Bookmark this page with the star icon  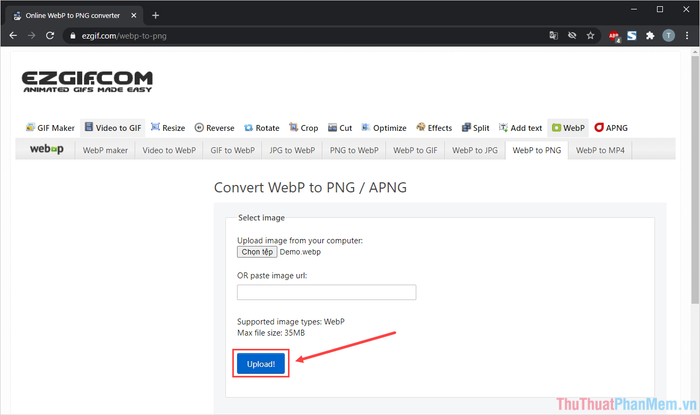click(x=591, y=35)
